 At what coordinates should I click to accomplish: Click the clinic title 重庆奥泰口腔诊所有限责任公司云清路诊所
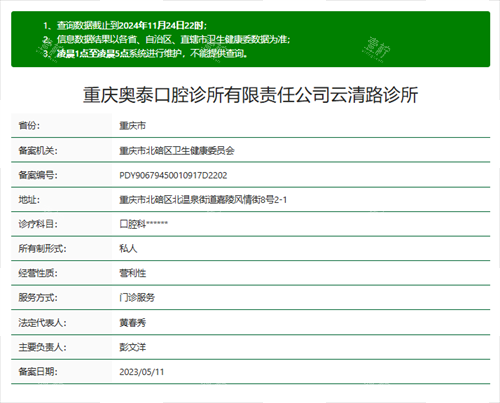250,95
